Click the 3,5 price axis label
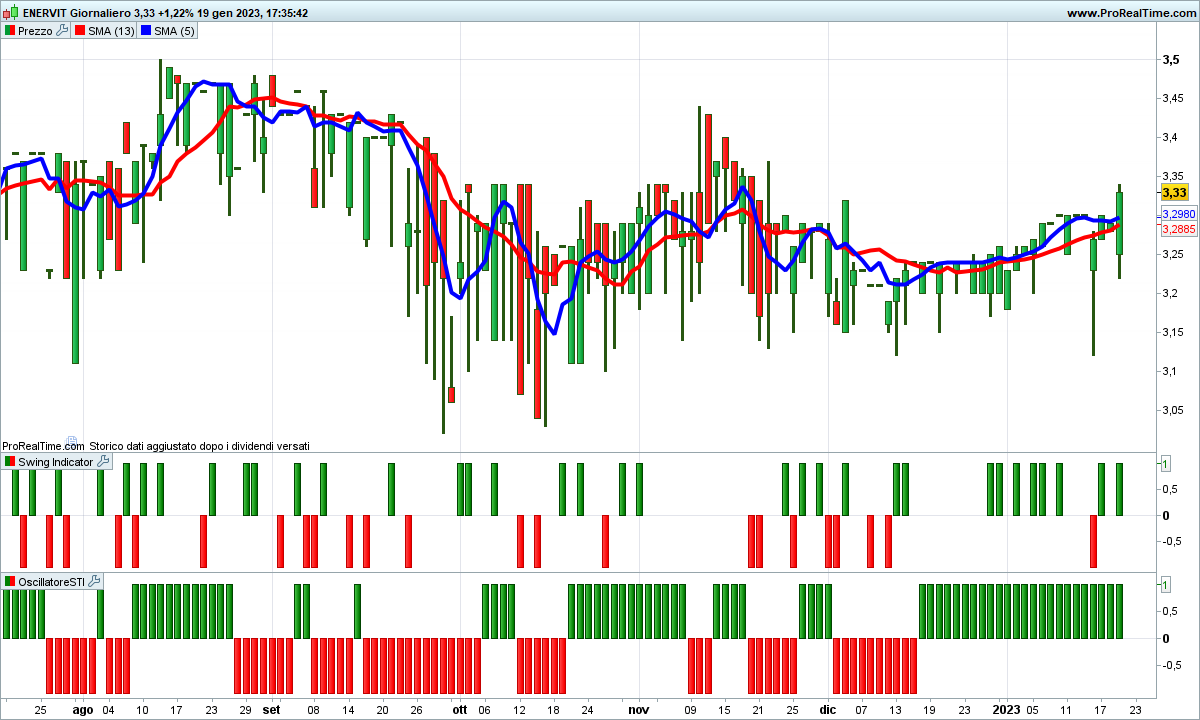 1170,60
